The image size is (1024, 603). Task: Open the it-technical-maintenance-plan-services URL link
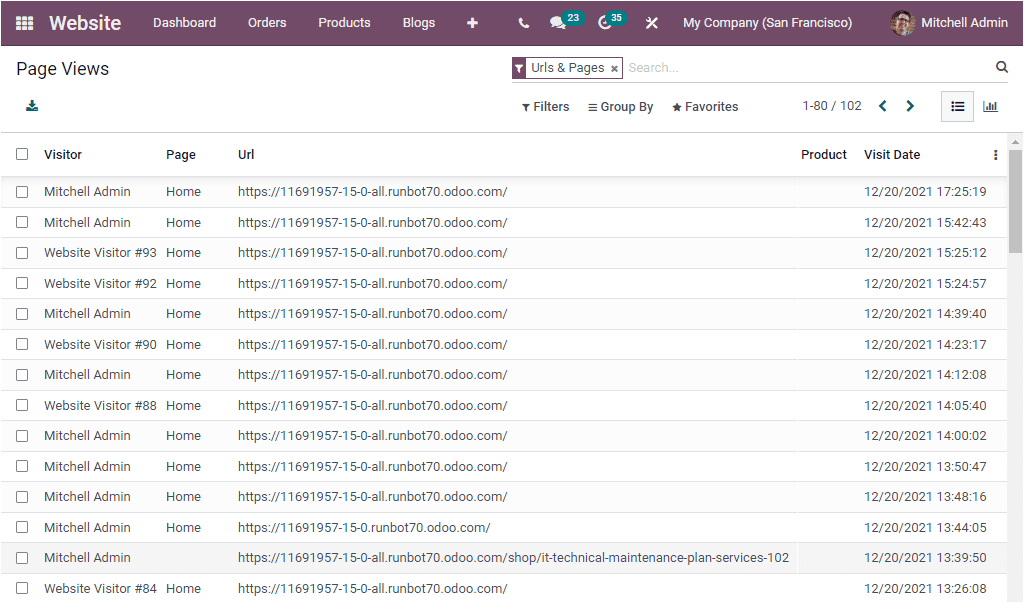pyautogui.click(x=512, y=557)
